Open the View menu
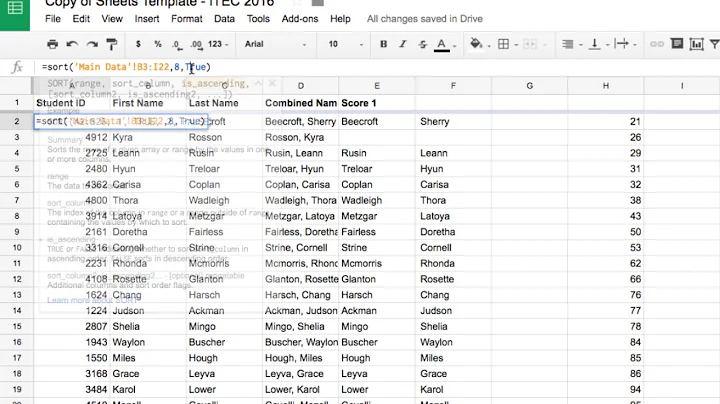 [112, 19]
